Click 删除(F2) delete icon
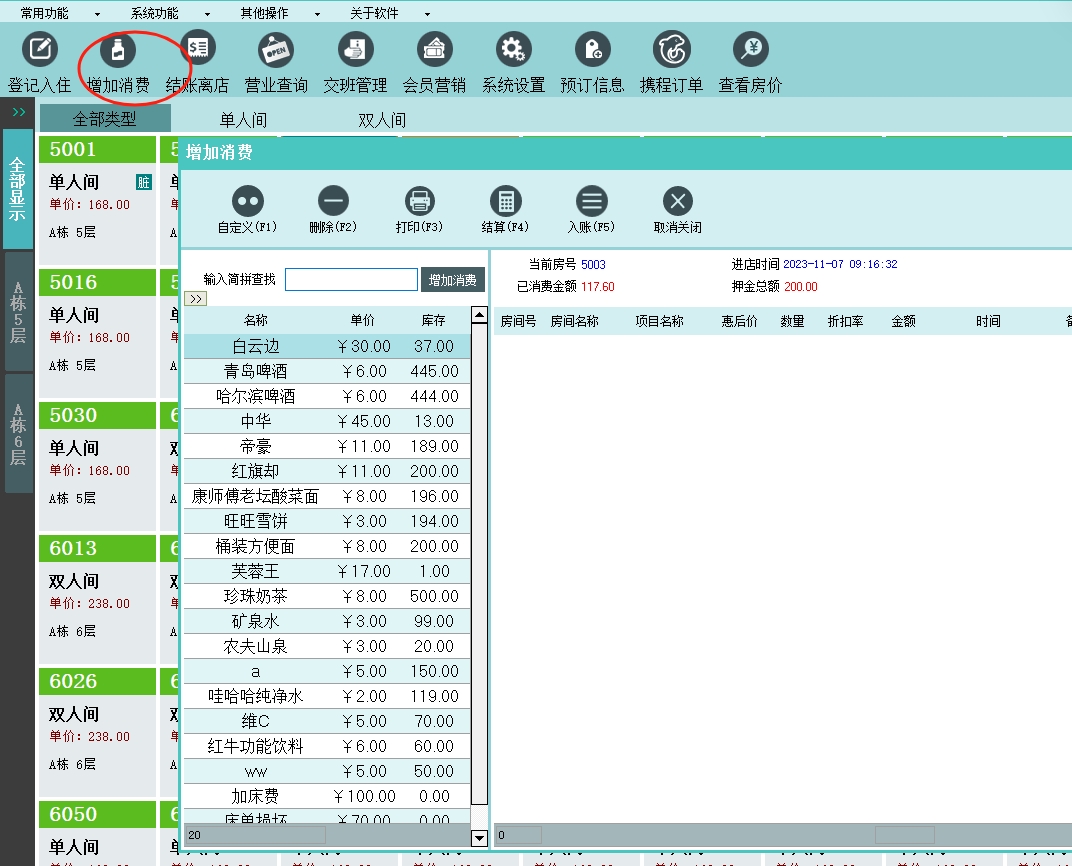This screenshot has width=1072, height=866. tap(333, 202)
